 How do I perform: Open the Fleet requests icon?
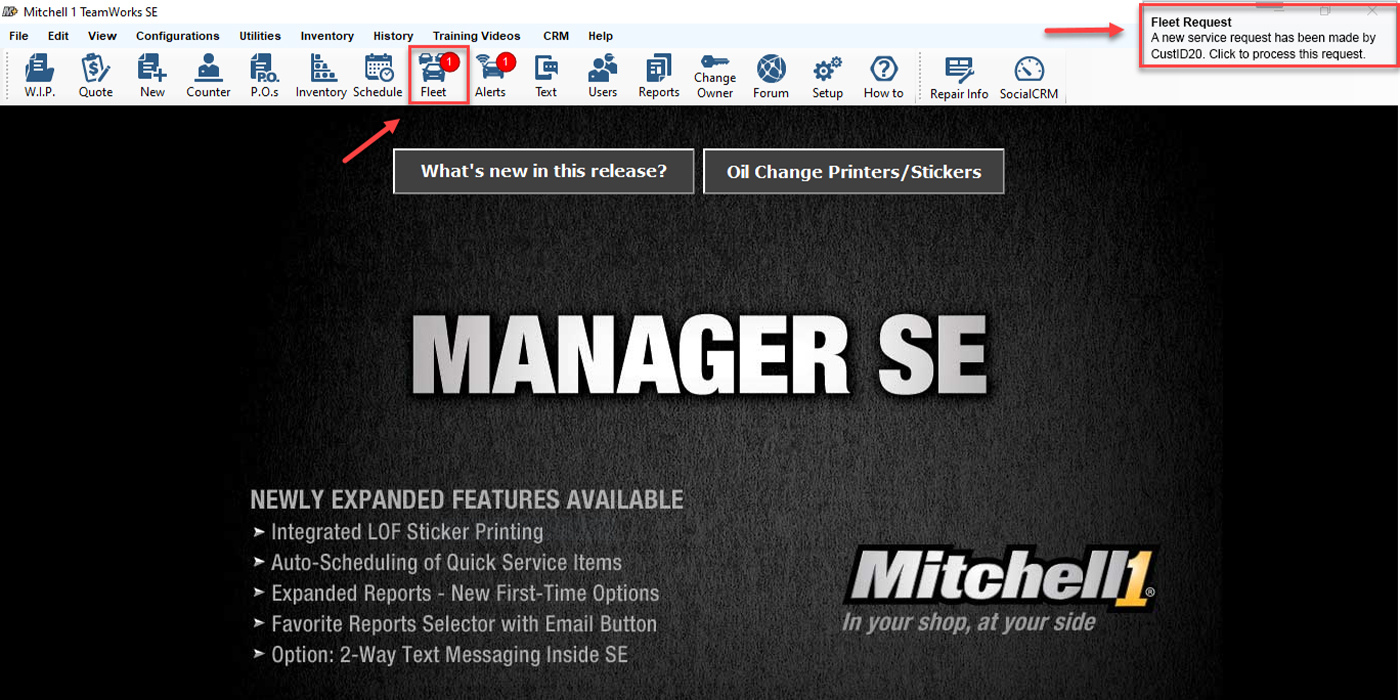pos(434,77)
